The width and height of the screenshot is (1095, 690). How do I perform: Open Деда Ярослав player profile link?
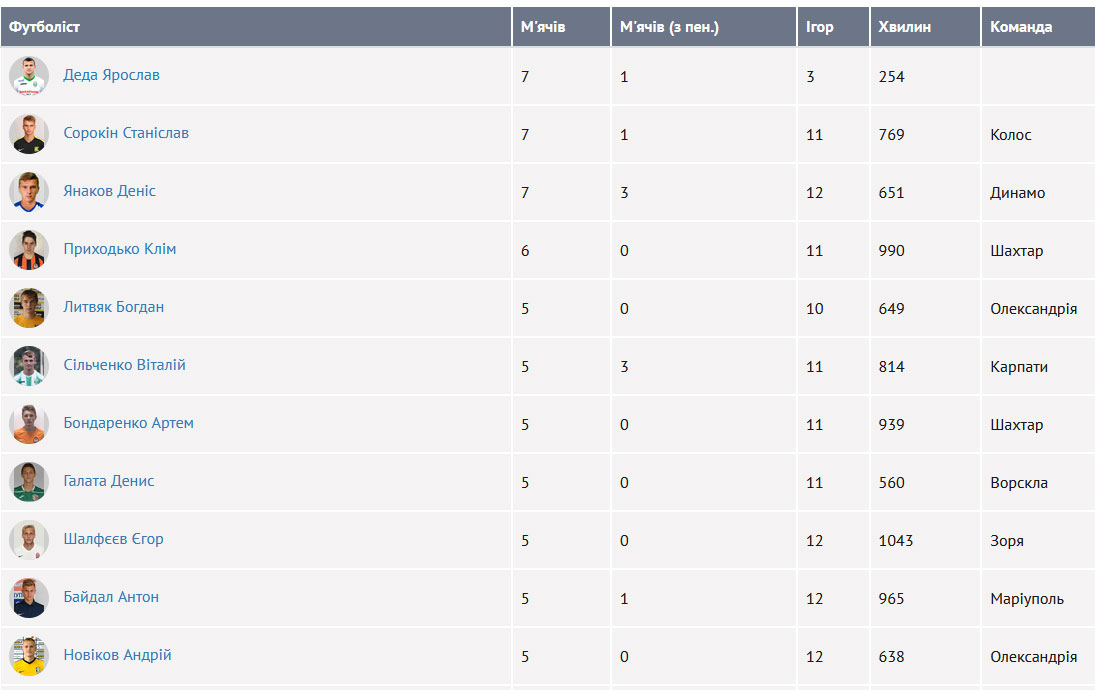point(111,75)
